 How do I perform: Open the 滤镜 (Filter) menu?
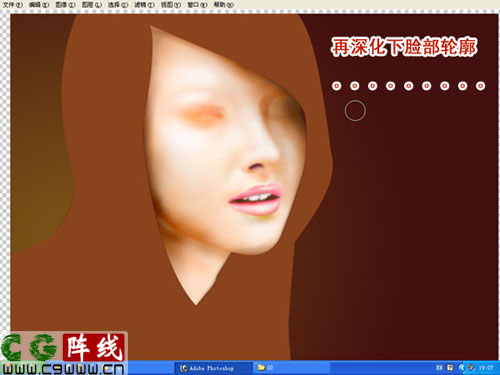point(144,5)
